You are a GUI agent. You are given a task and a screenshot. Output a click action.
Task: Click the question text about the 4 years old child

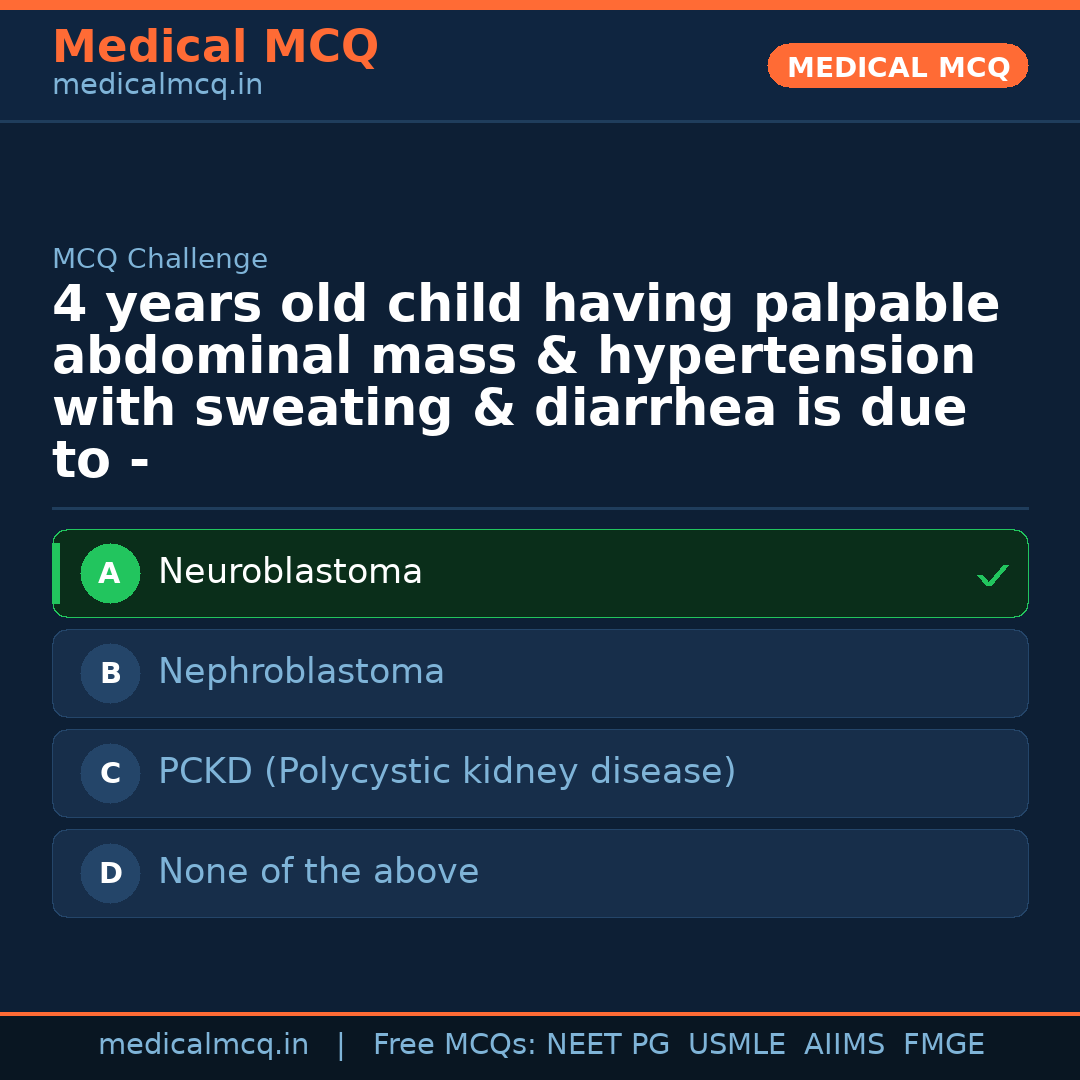[526, 383]
